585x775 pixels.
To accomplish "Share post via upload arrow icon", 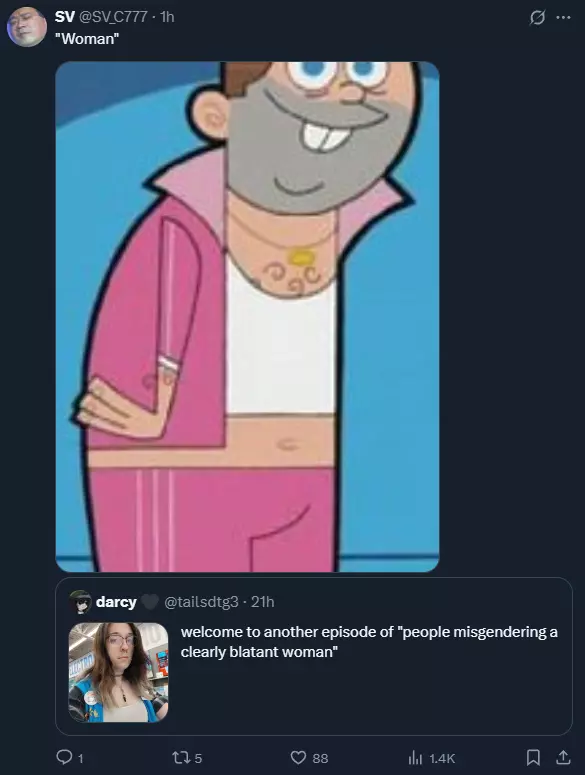I will 563,757.
